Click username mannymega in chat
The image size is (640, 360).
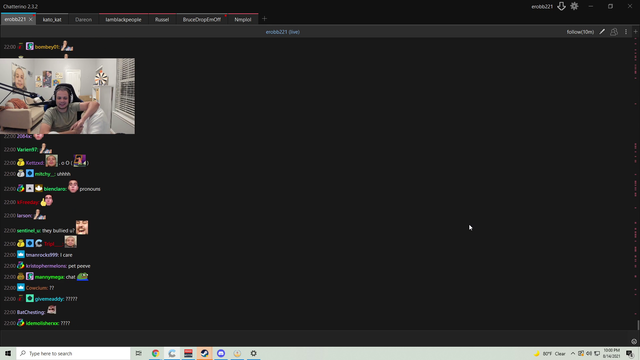tap(49, 277)
